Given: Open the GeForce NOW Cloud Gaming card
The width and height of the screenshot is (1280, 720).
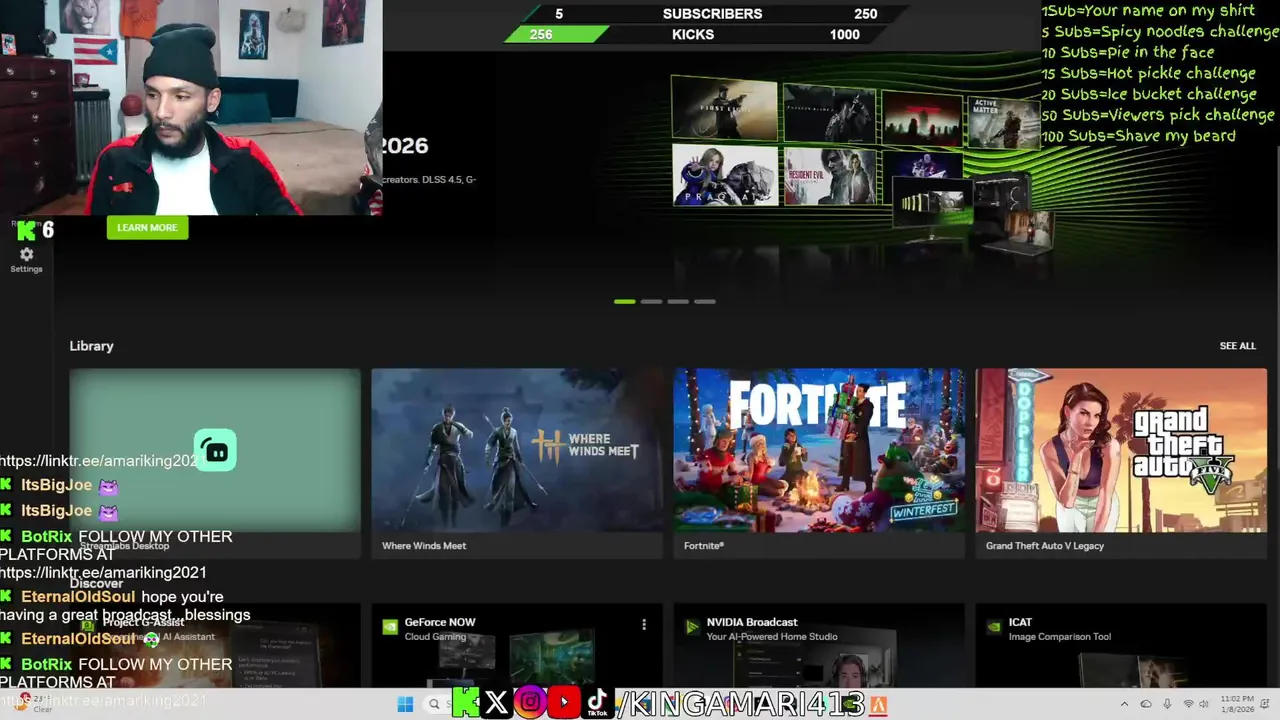Looking at the screenshot, I should 517,645.
